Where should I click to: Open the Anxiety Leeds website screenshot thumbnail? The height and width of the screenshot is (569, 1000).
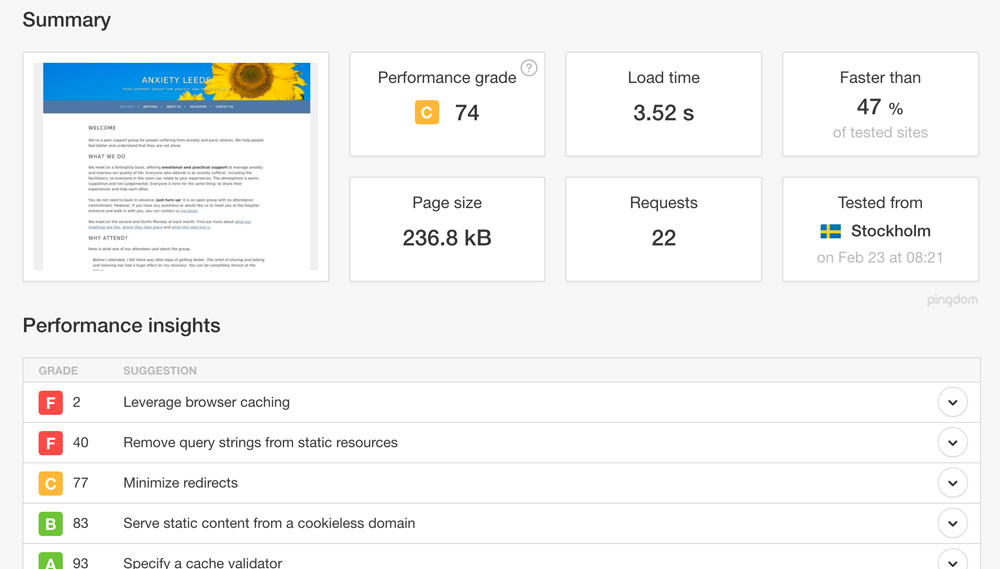pyautogui.click(x=175, y=166)
